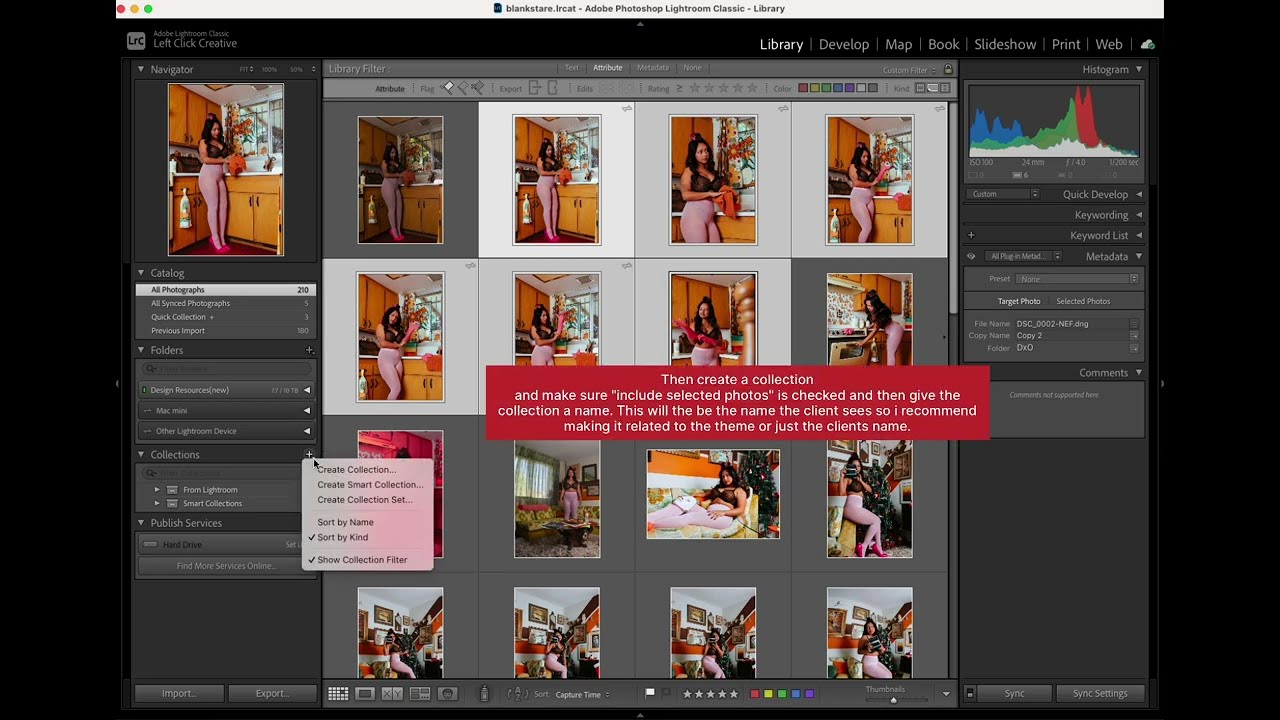Reverse sort direction with the A-Z icon
1280x720 pixels.
pos(517,694)
